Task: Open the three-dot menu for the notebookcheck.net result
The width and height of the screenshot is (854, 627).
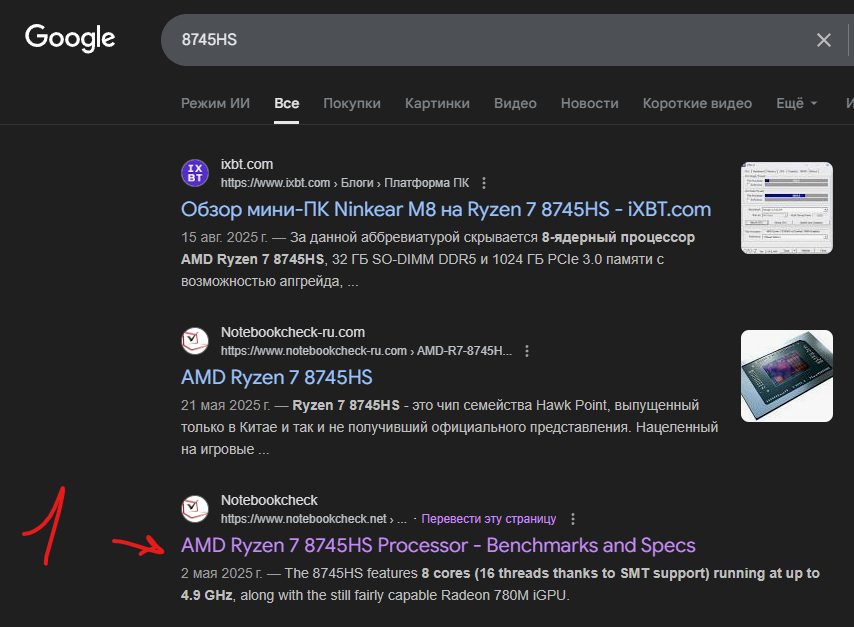Action: pos(573,519)
